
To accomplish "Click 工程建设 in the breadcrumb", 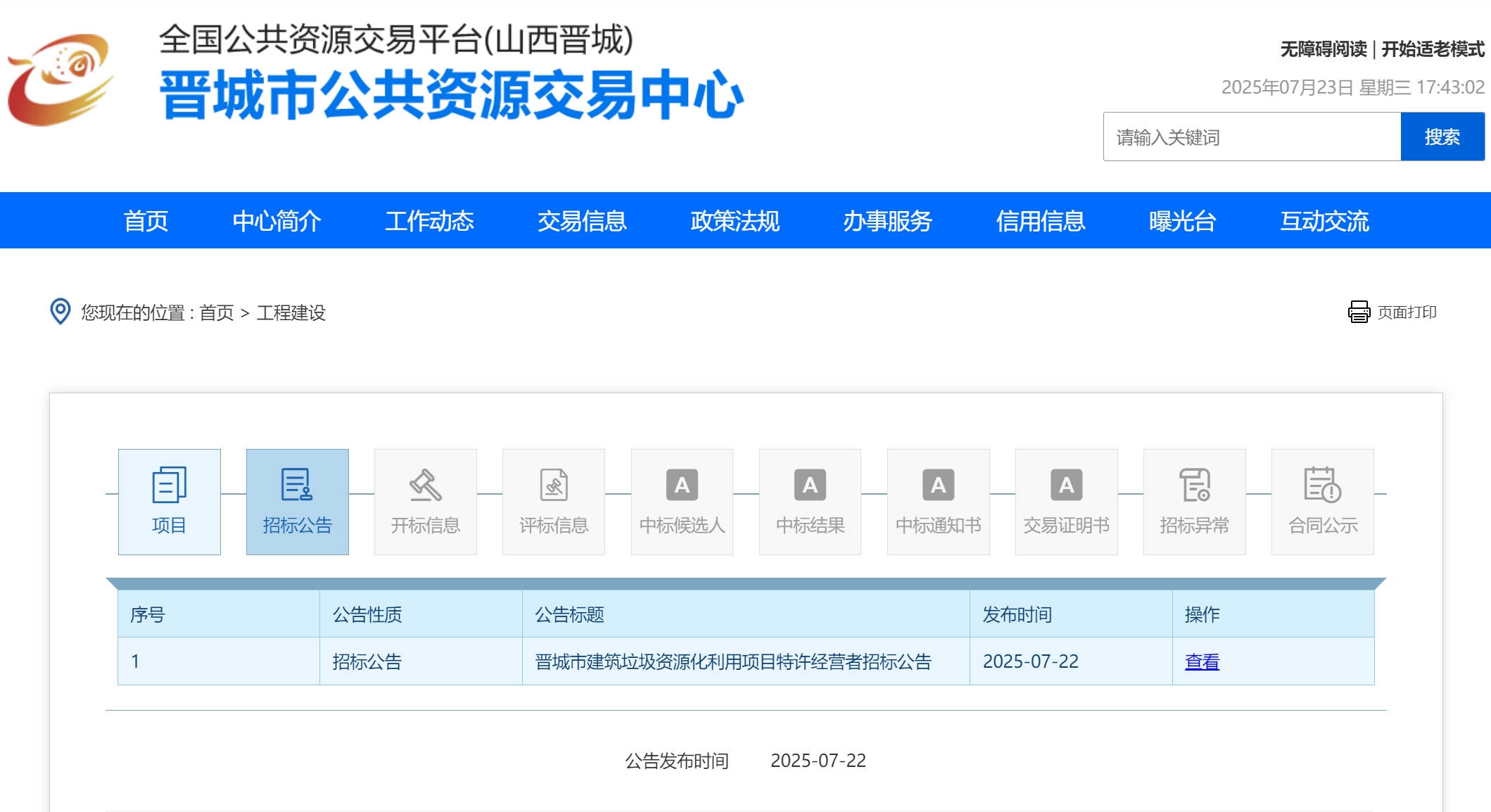I will click(291, 312).
